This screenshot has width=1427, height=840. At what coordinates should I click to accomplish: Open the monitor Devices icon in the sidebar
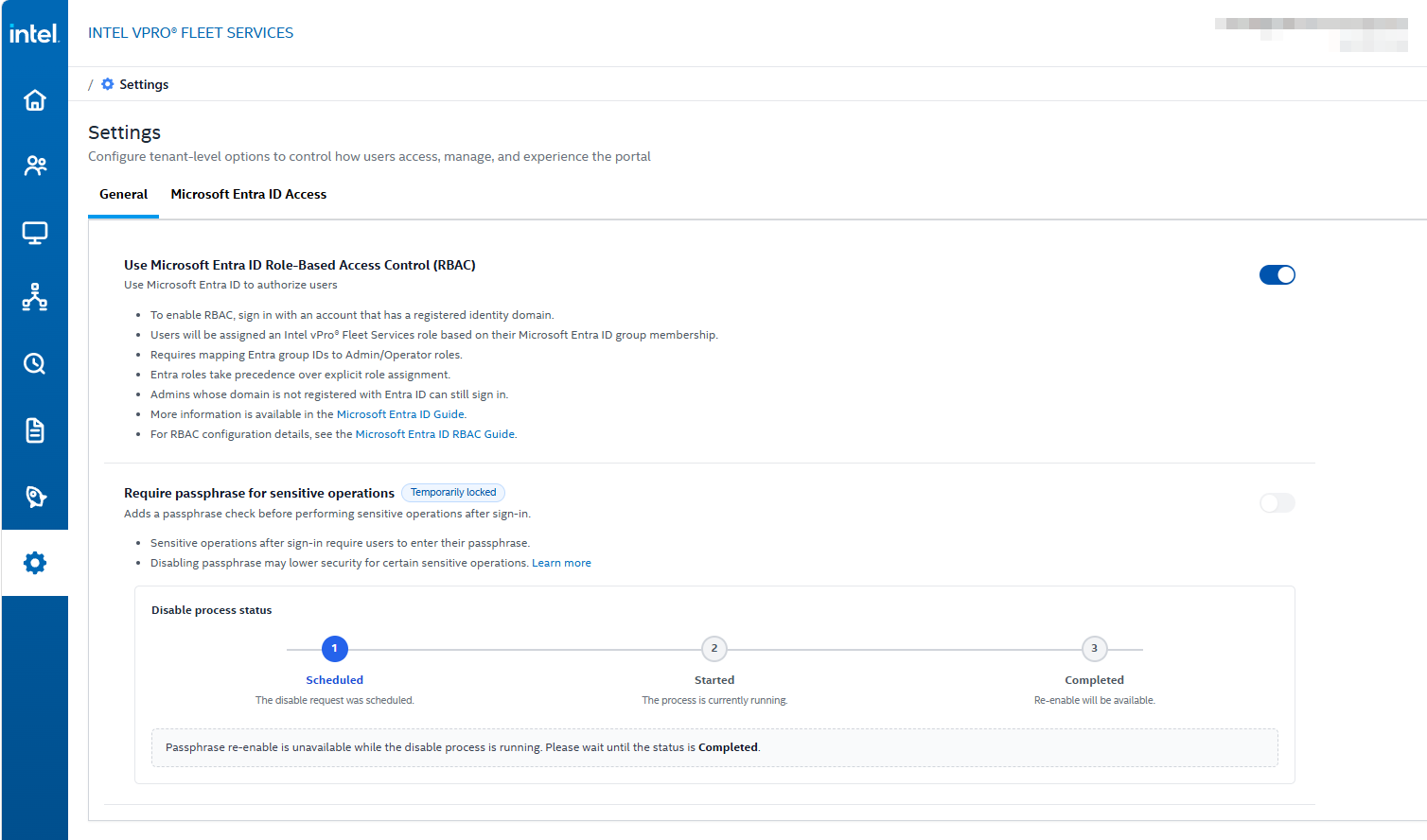pos(35,233)
